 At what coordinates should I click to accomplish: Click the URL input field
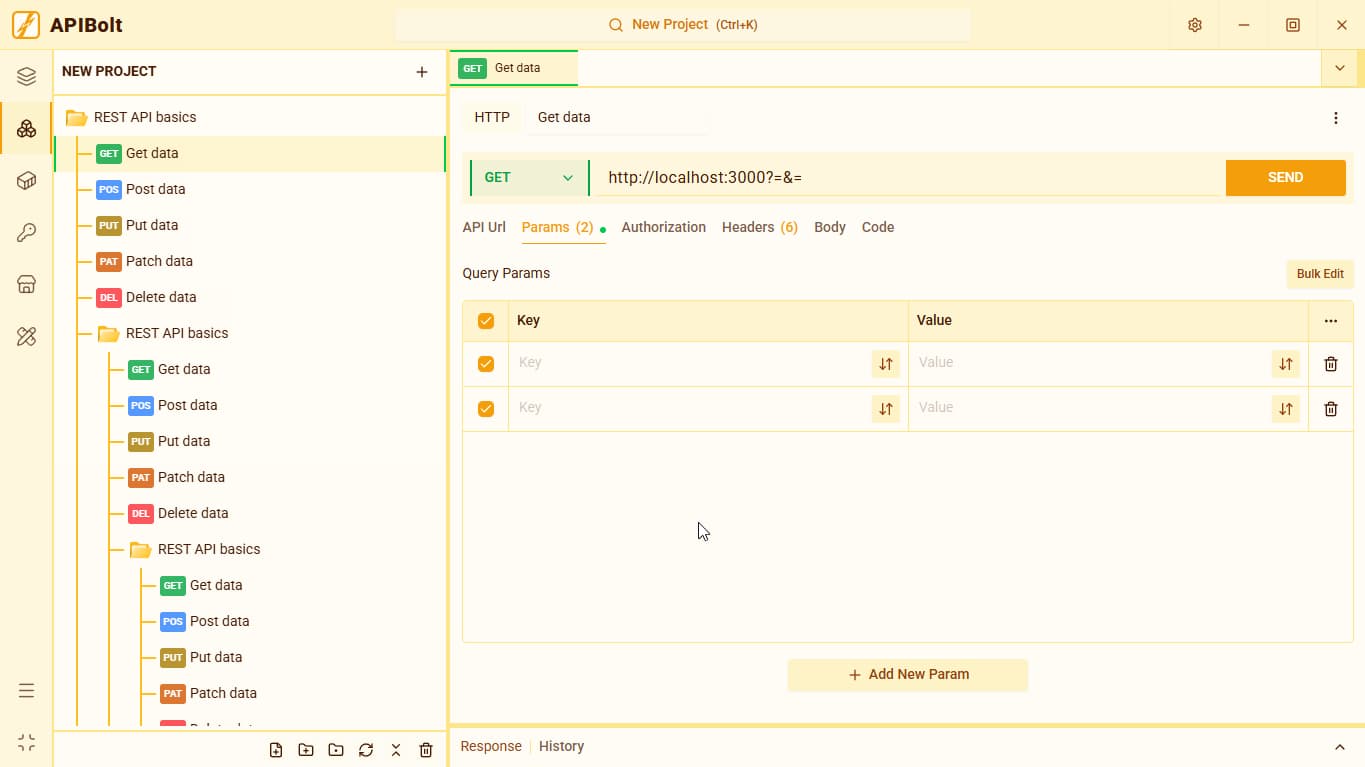[x=908, y=178]
